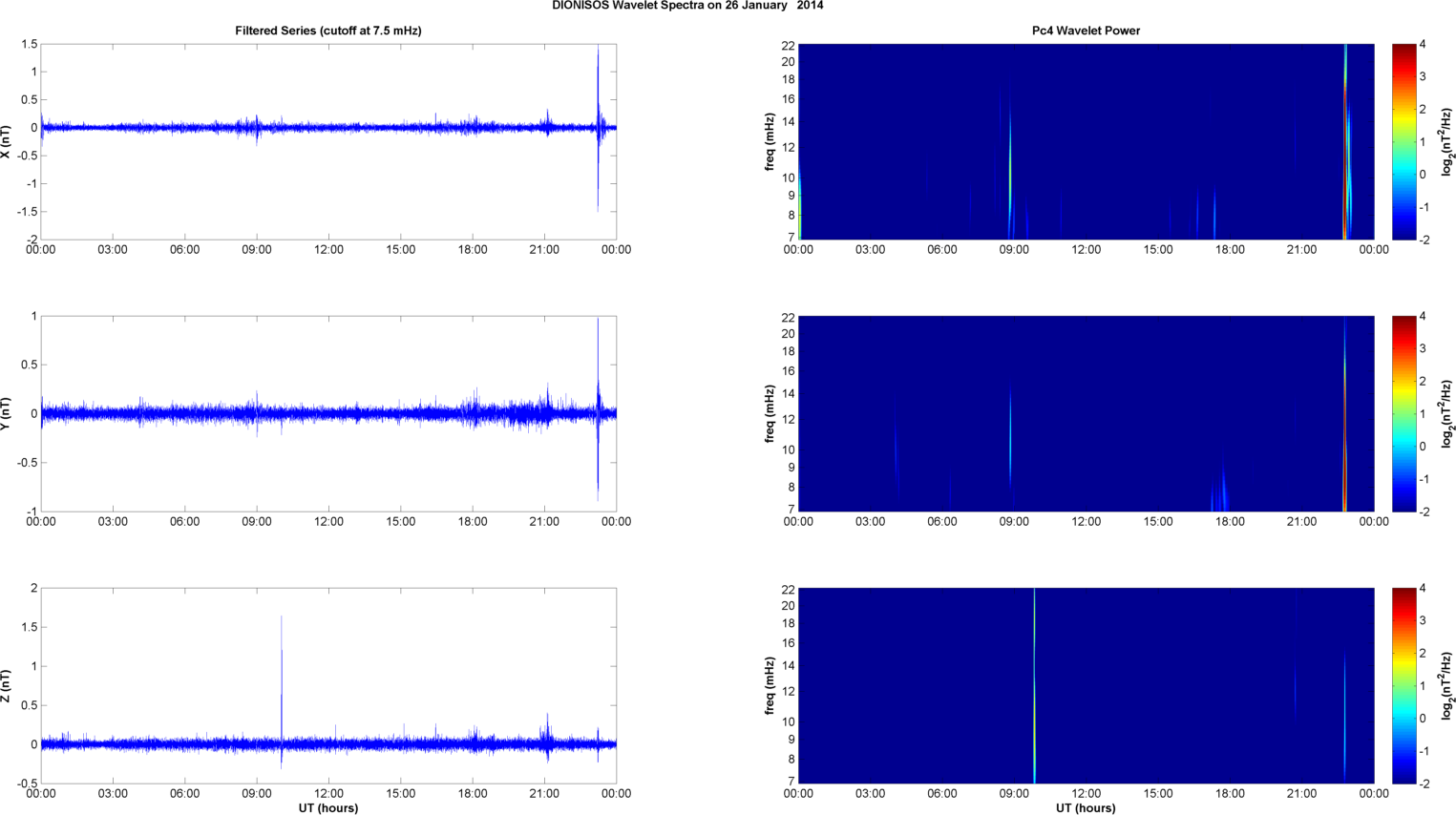Click 'UT (hours)' label under the bottom spectrogram
The width and height of the screenshot is (1456, 815).
click(x=1086, y=808)
